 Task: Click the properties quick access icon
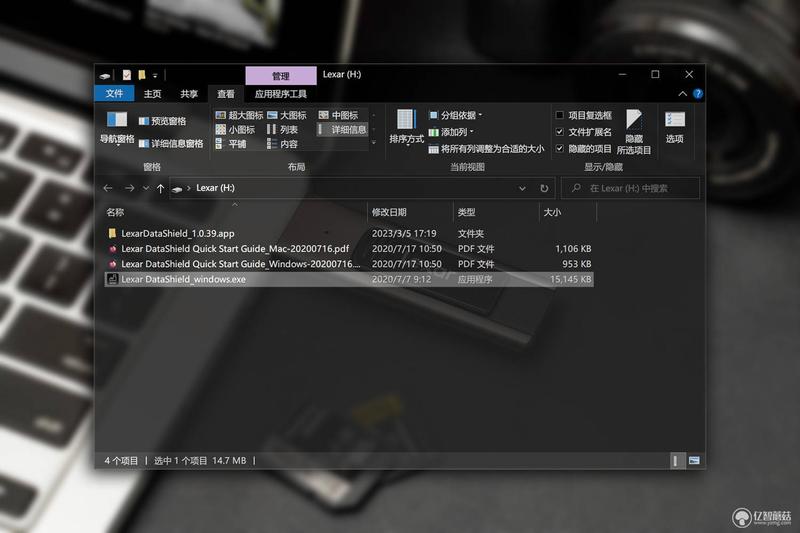(x=127, y=75)
